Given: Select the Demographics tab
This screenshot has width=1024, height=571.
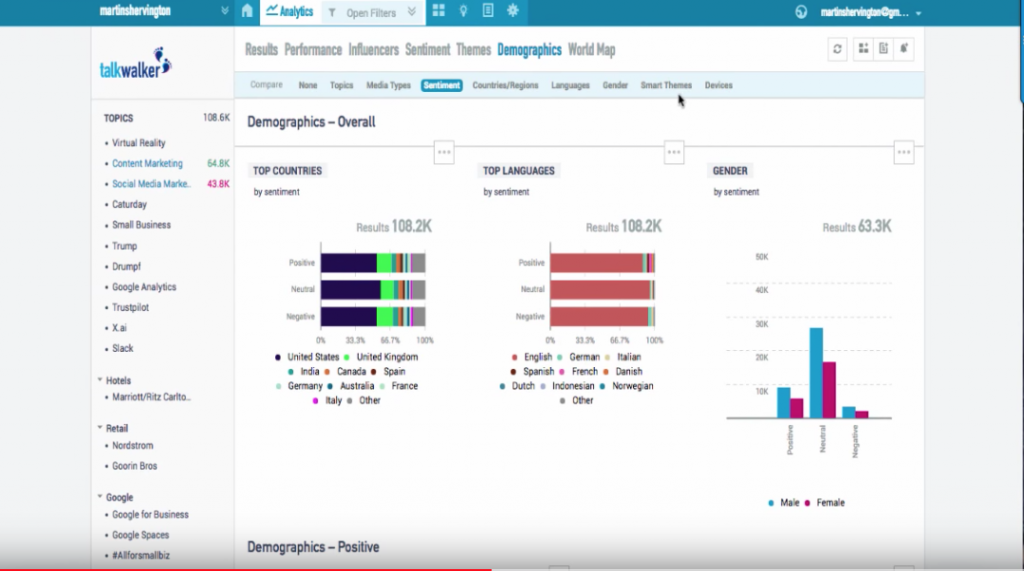Looking at the screenshot, I should (529, 50).
